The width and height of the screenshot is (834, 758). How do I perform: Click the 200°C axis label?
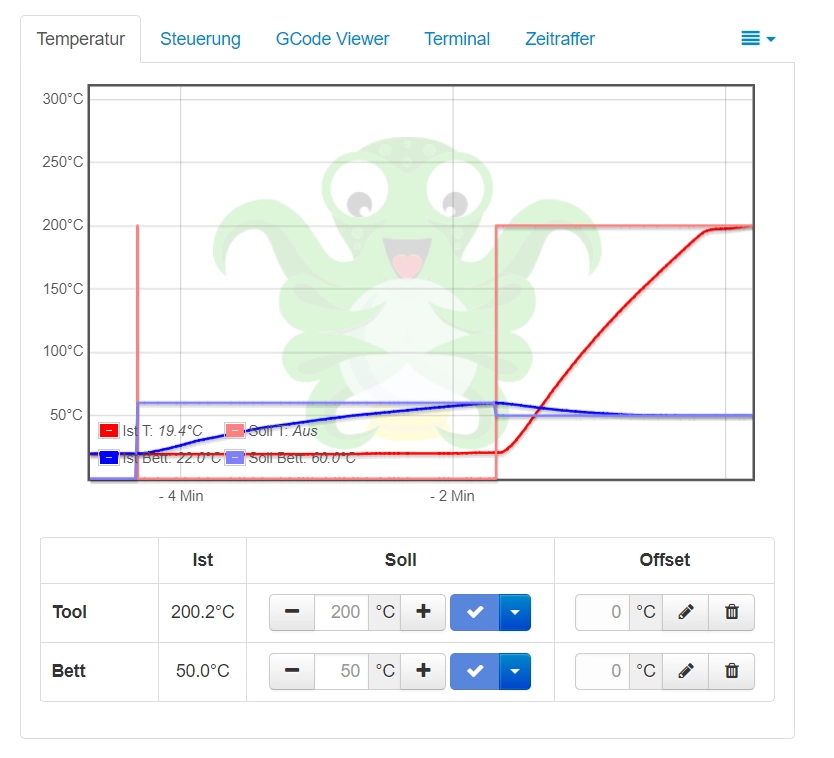(63, 225)
